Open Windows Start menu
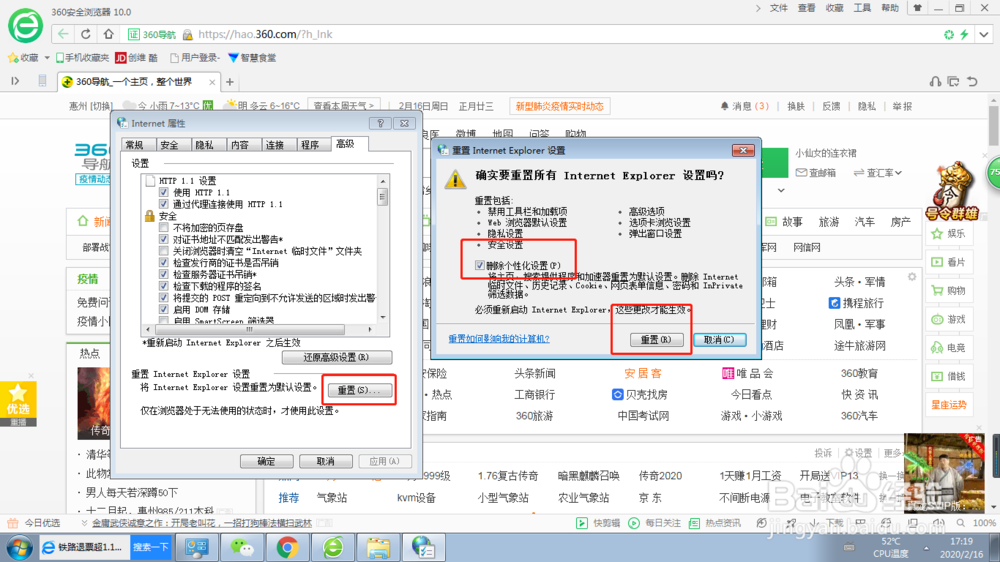Viewport: 1000px width, 562px height. (x=19, y=547)
